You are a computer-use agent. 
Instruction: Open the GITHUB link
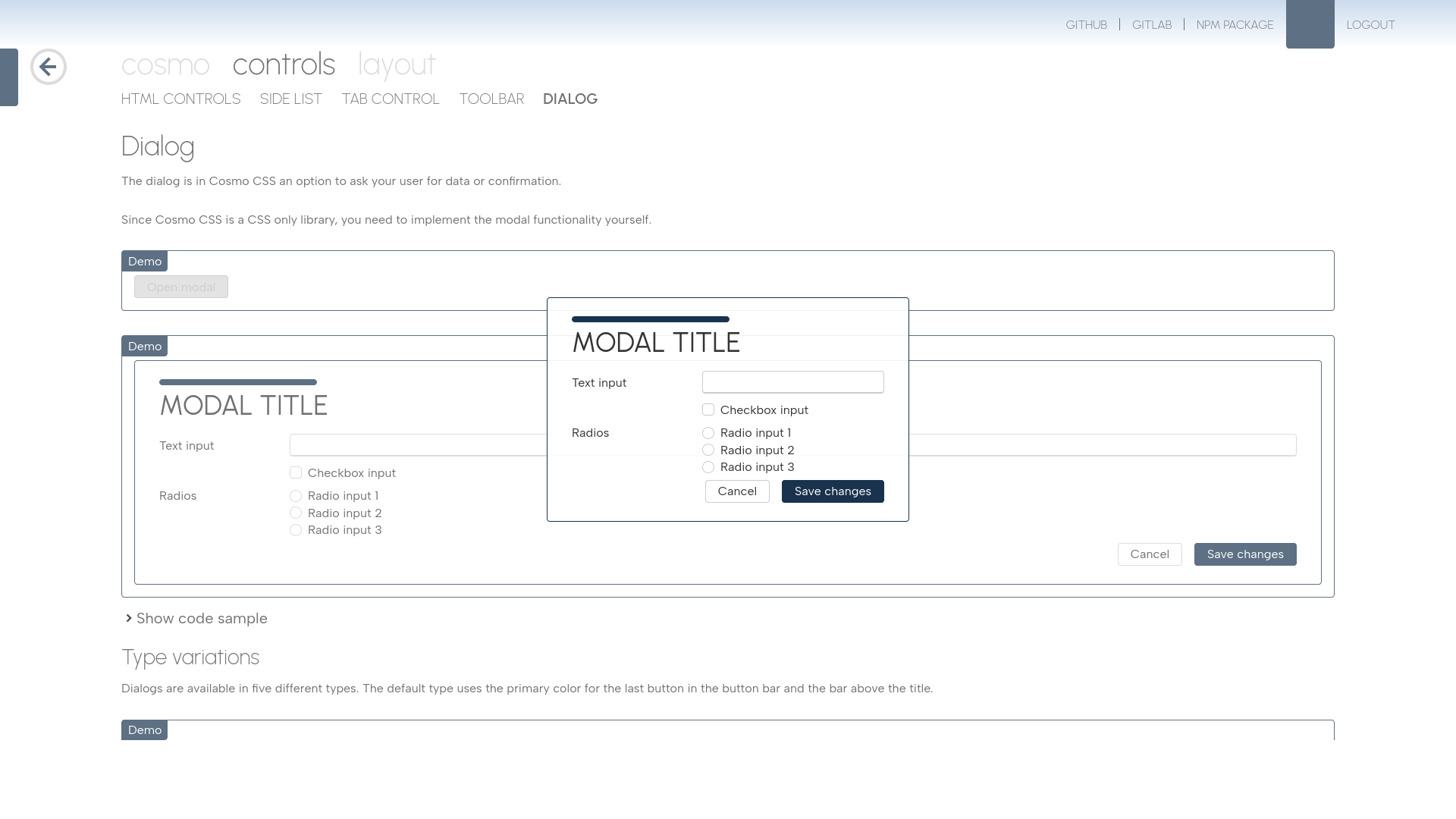1086,25
